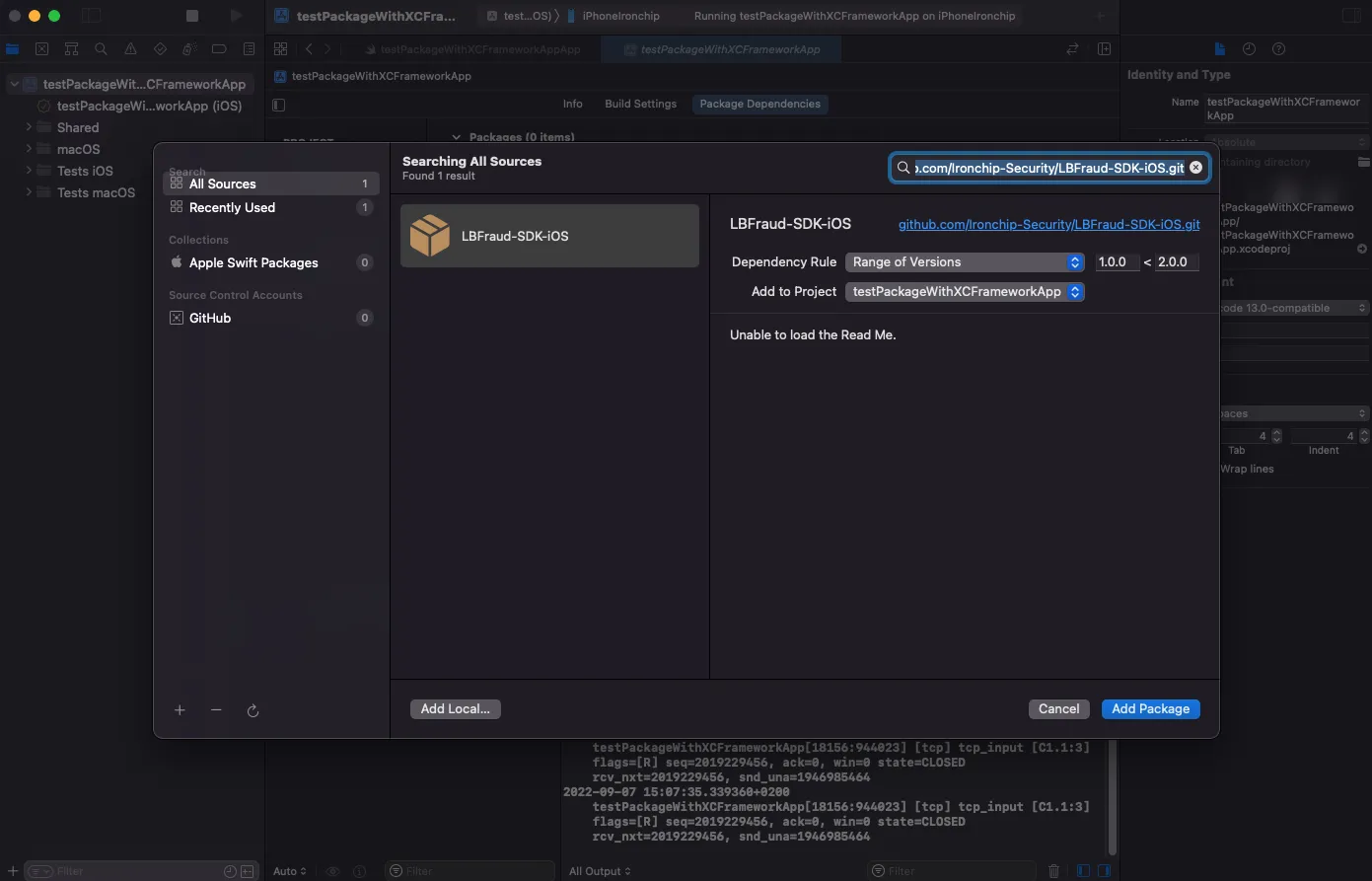Open the Breakpoint navigator icon
This screenshot has height=881, width=1372.
point(219,48)
